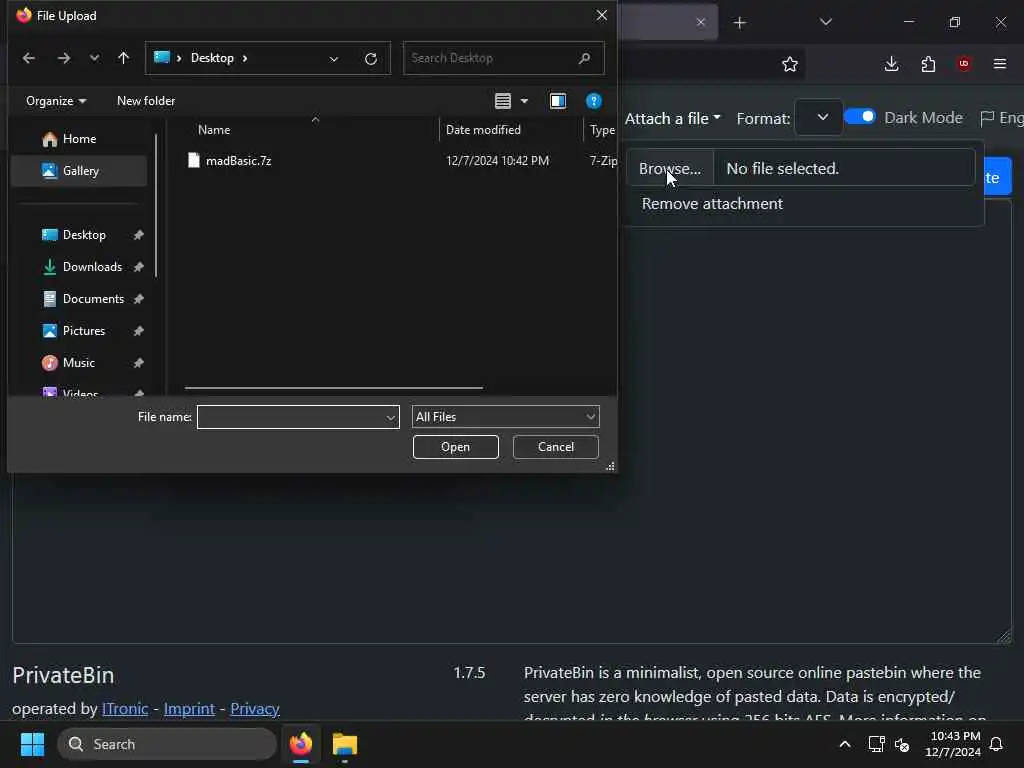This screenshot has height=768, width=1024.
Task: Click the navigation pane vertical scrollbar
Action: [x=156, y=206]
